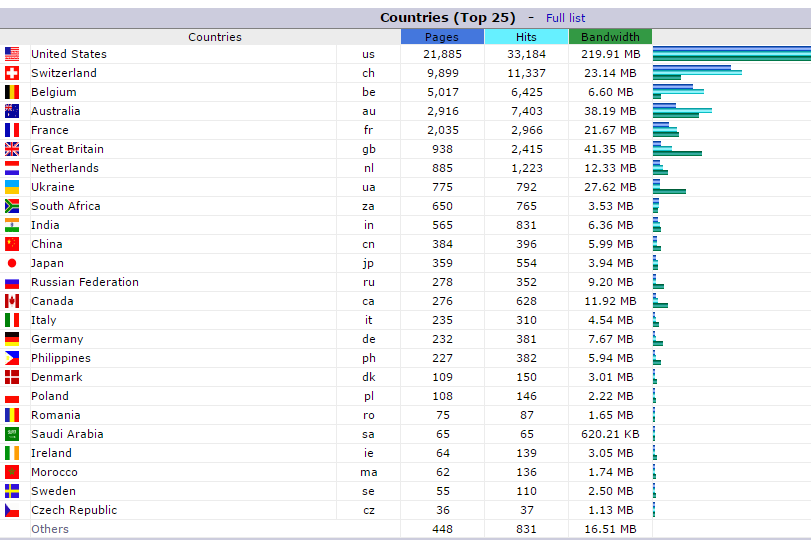The width and height of the screenshot is (811, 543).
Task: Select the Countries (Top 25) title
Action: point(447,18)
